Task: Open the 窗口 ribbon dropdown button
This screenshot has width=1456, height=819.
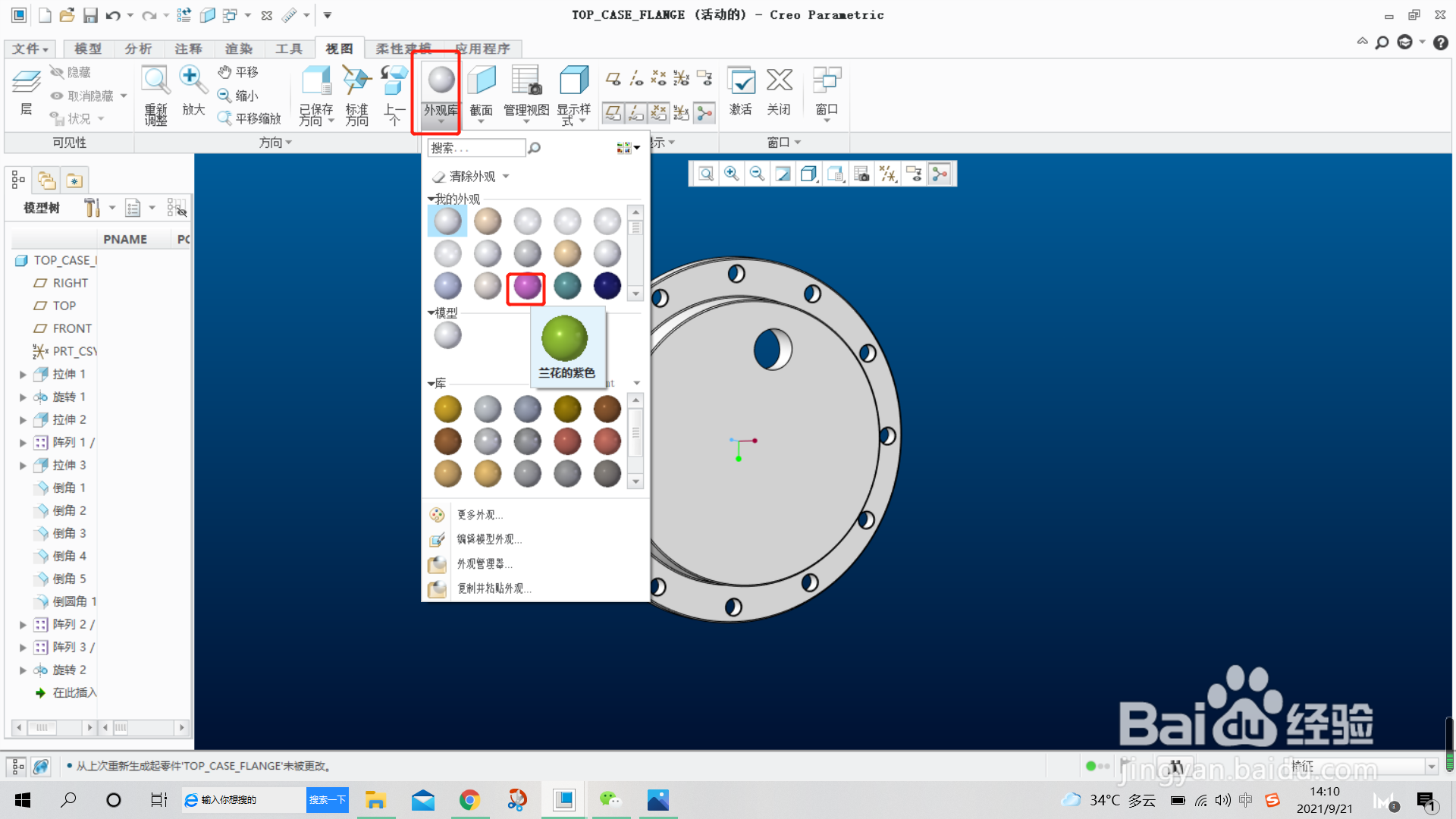Action: (x=826, y=95)
